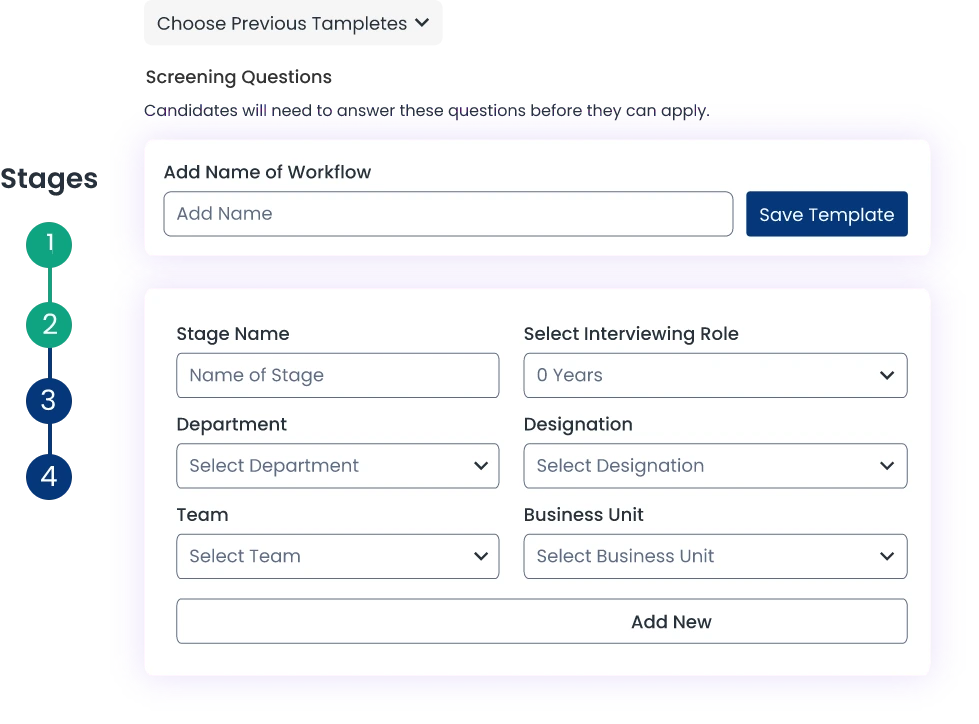Open the Choose Previous Templates dropdown

pos(294,23)
